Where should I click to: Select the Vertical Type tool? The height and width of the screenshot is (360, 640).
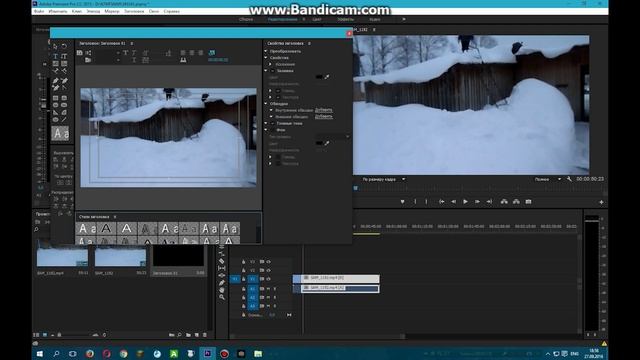tap(64, 56)
